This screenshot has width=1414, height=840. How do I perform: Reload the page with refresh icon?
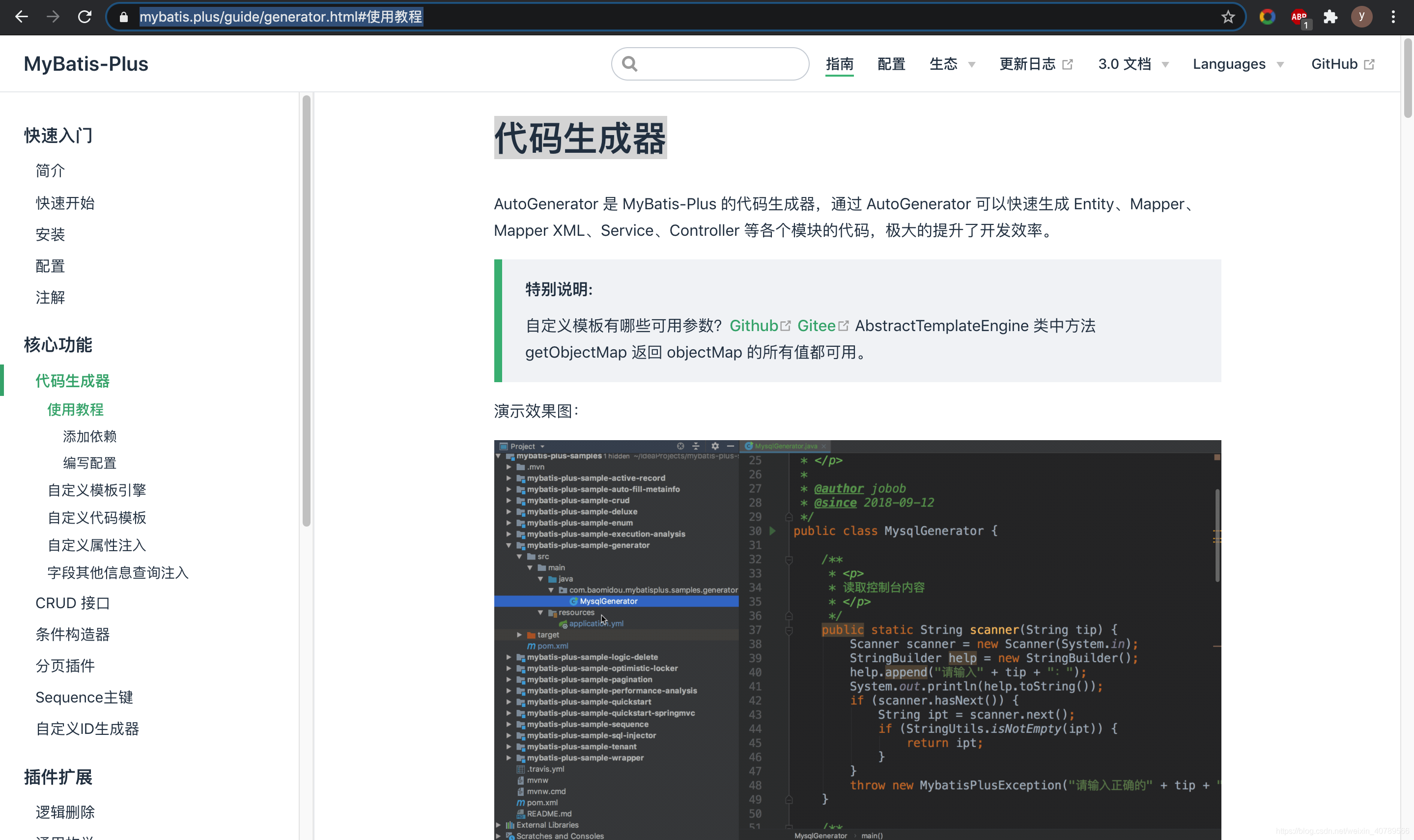coord(85,17)
